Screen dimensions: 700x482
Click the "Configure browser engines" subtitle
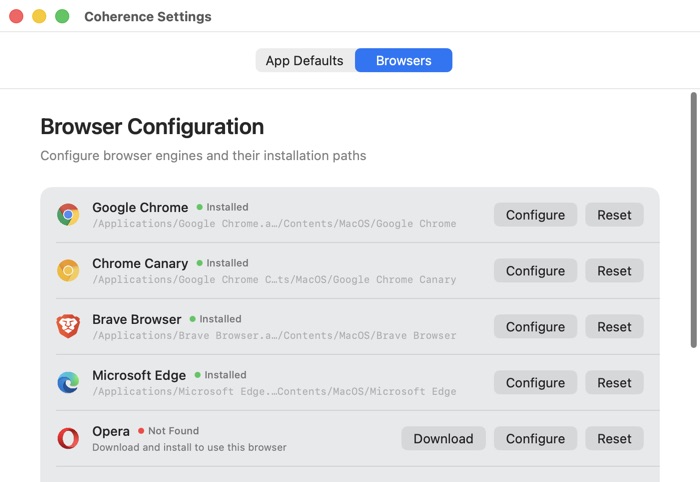(x=203, y=155)
